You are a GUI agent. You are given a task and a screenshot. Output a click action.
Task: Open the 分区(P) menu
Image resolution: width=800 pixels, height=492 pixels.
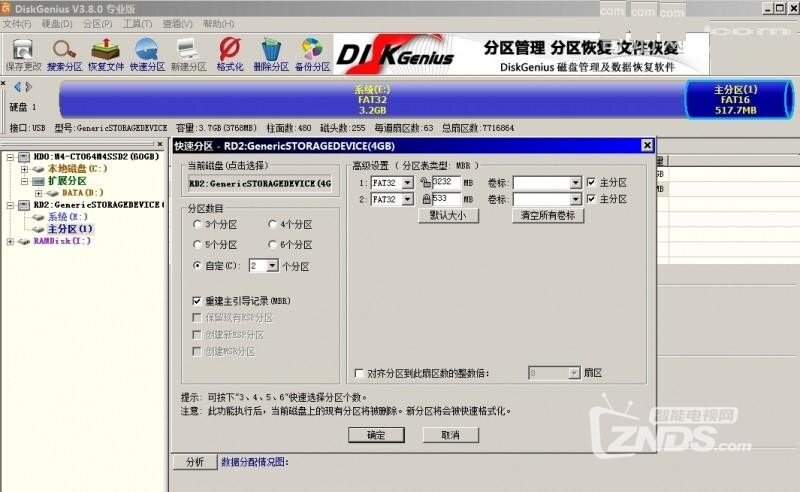pos(97,24)
